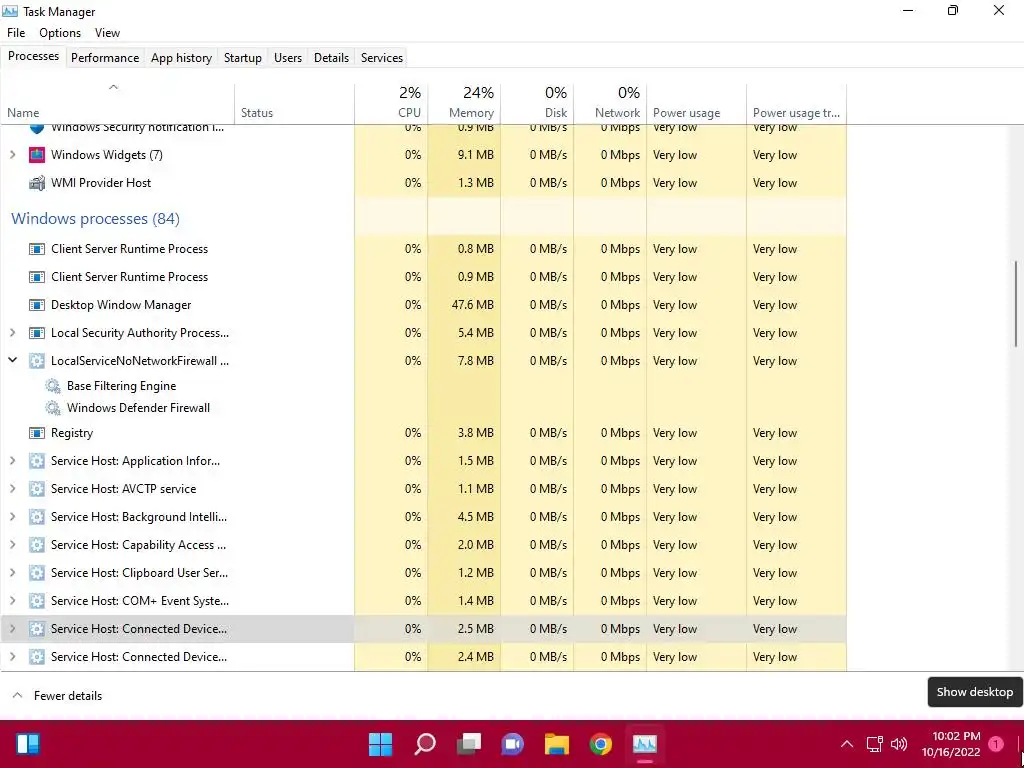1024x768 pixels.
Task: Expand Service Host: COM+ Event System
Action: [x=12, y=601]
